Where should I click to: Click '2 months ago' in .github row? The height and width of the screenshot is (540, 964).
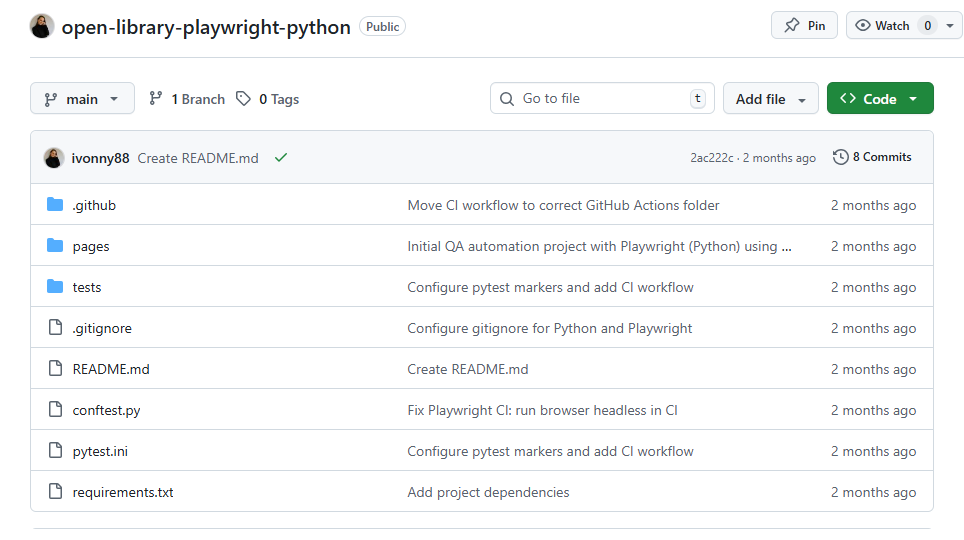coord(873,205)
